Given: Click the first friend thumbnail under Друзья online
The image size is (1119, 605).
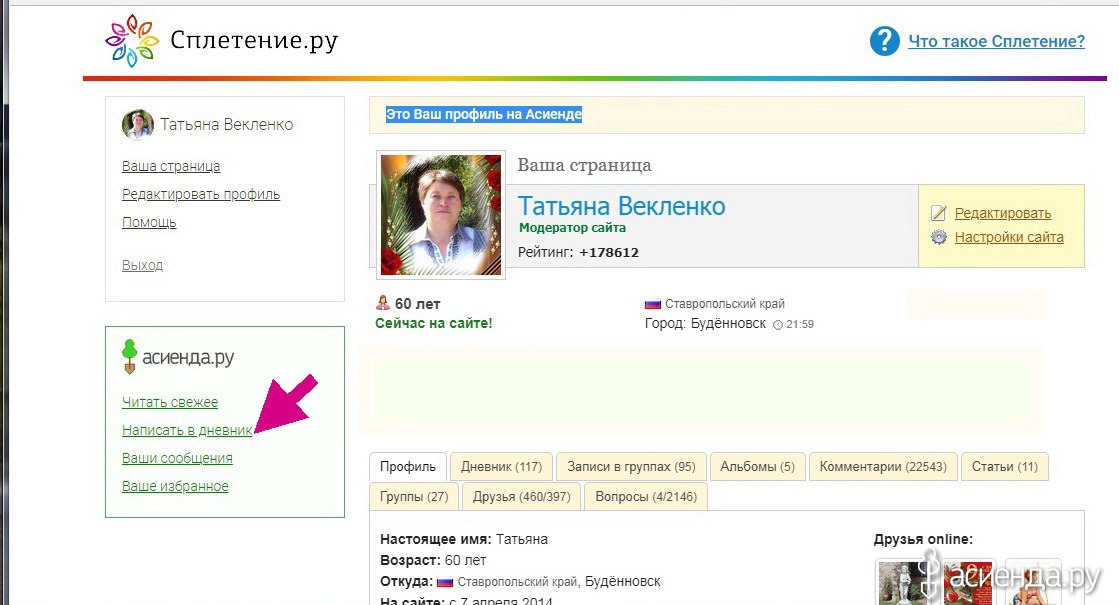Looking at the screenshot, I should [x=903, y=582].
